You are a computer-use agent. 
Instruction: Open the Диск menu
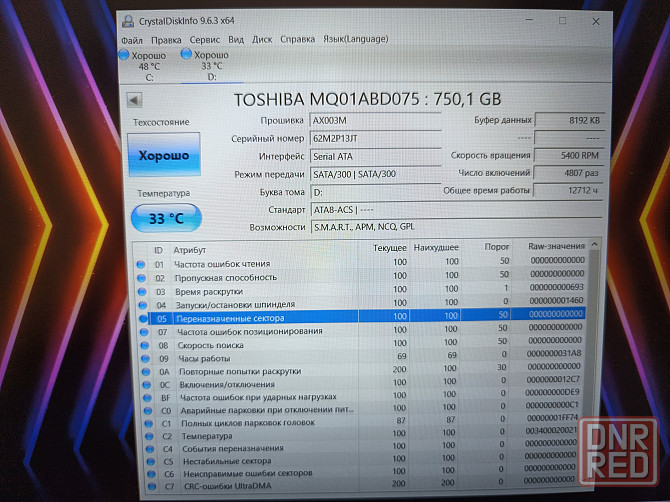pos(262,39)
